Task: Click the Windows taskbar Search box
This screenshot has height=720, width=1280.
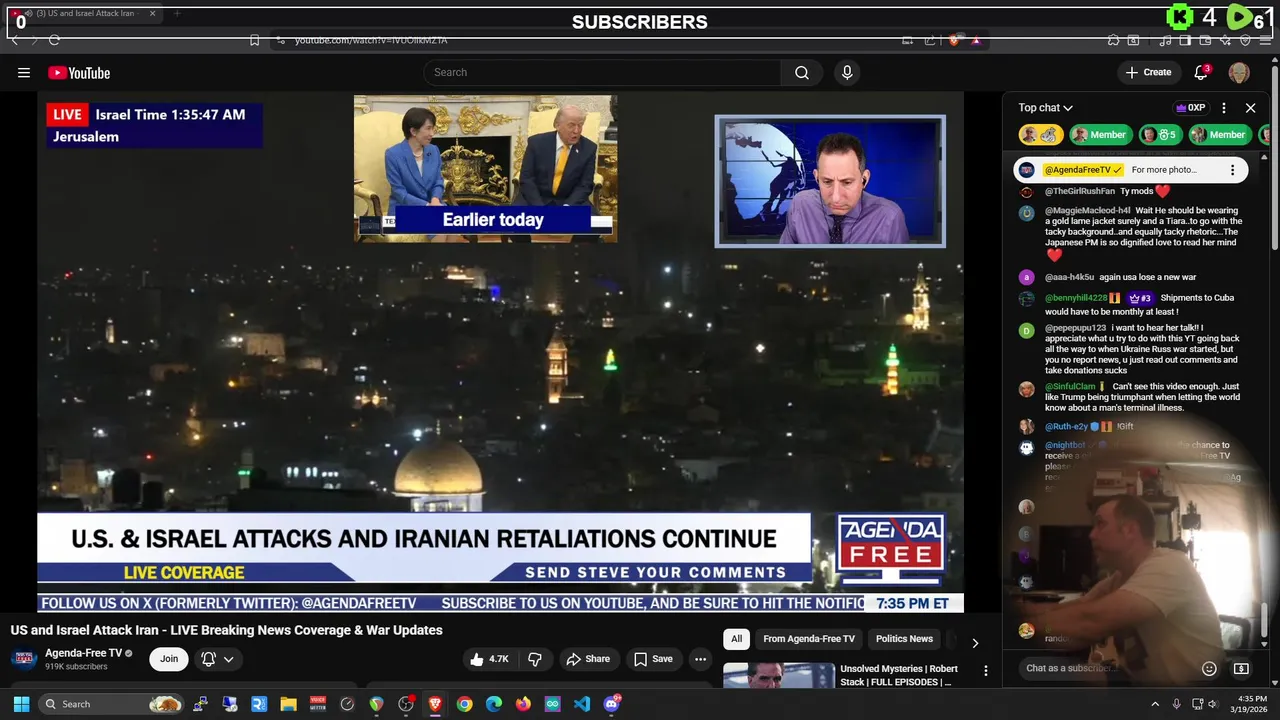Action: (x=112, y=704)
